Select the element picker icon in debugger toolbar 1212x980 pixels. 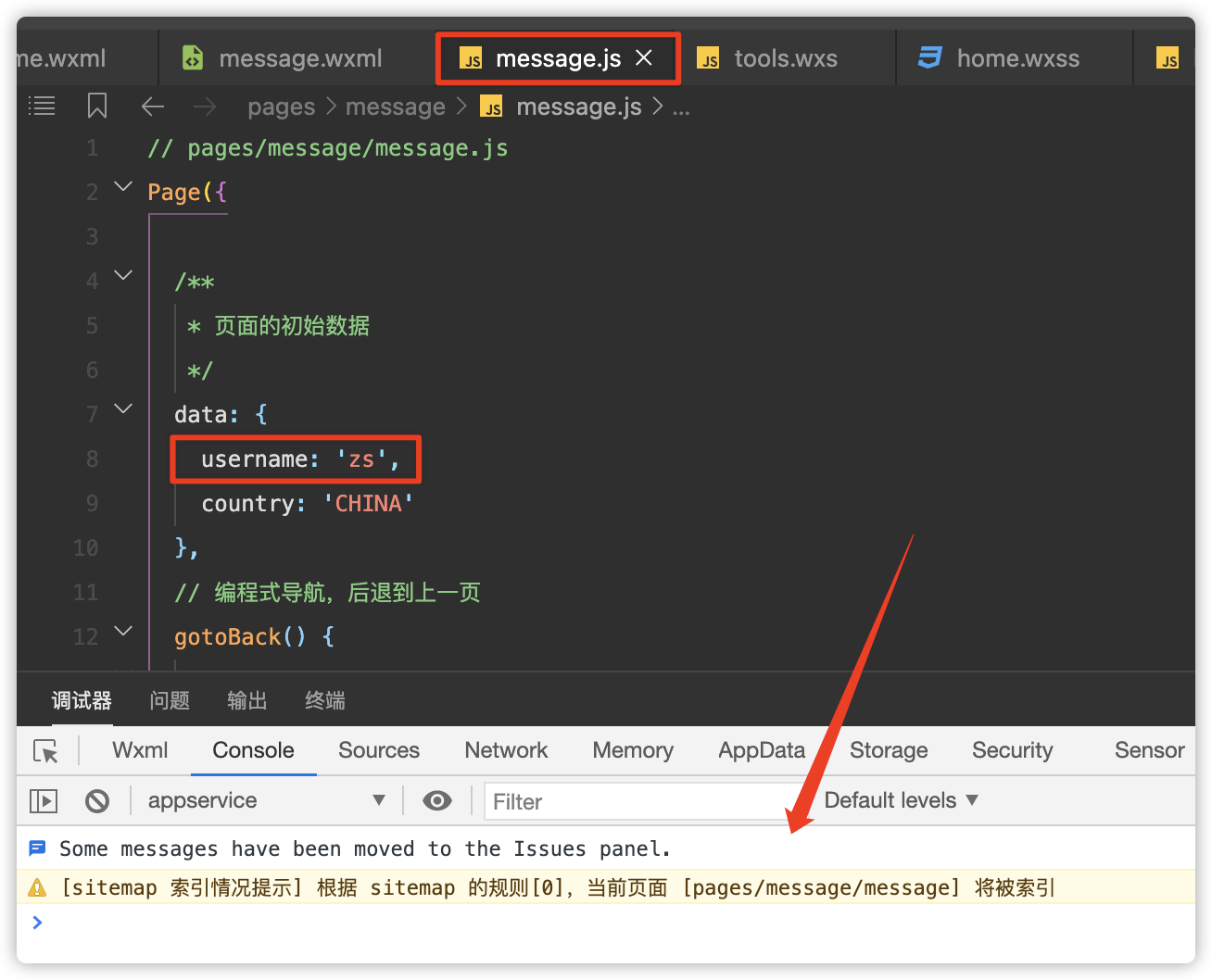(x=45, y=751)
